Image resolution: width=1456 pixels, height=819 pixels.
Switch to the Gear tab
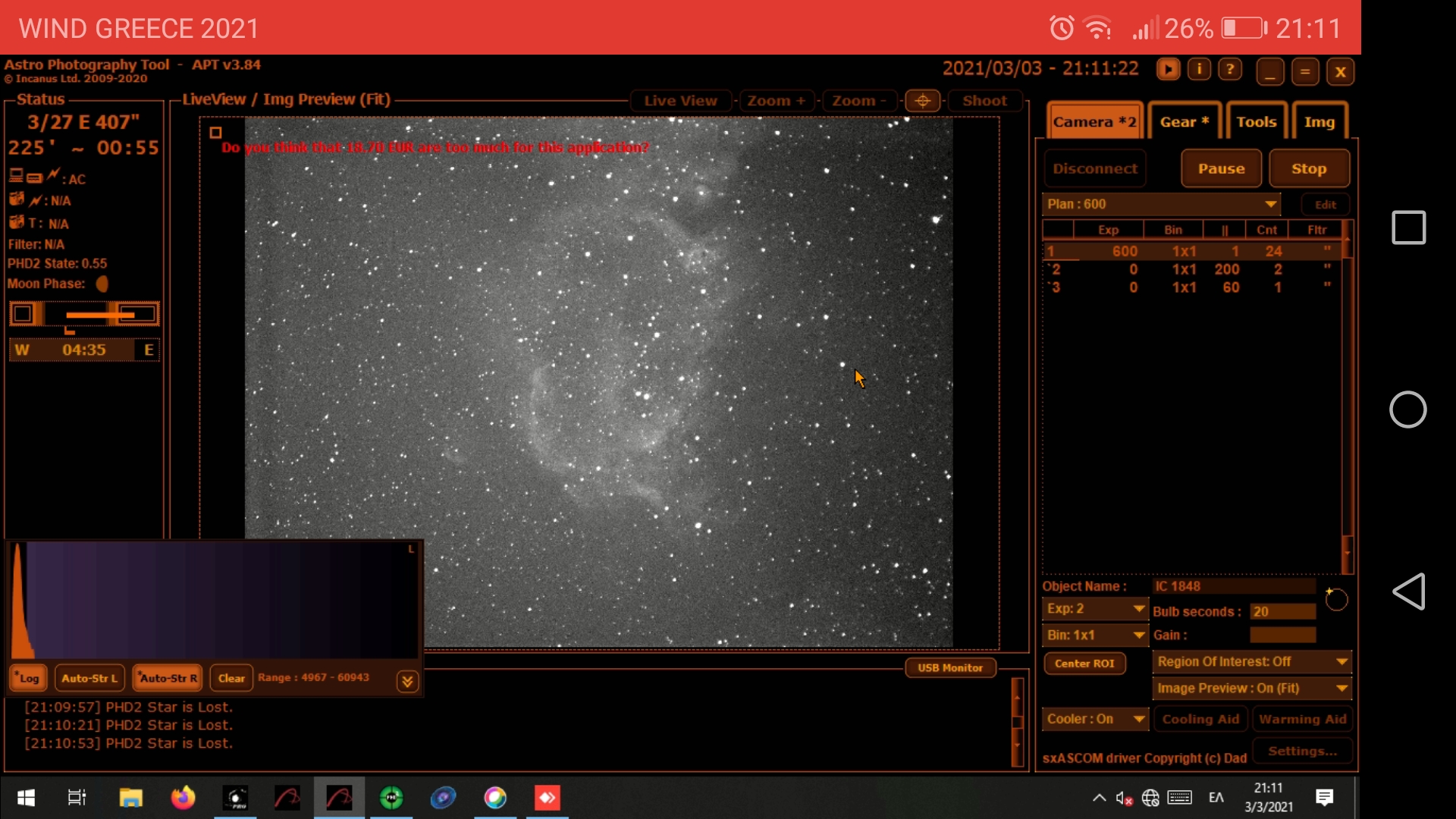[x=1184, y=121]
